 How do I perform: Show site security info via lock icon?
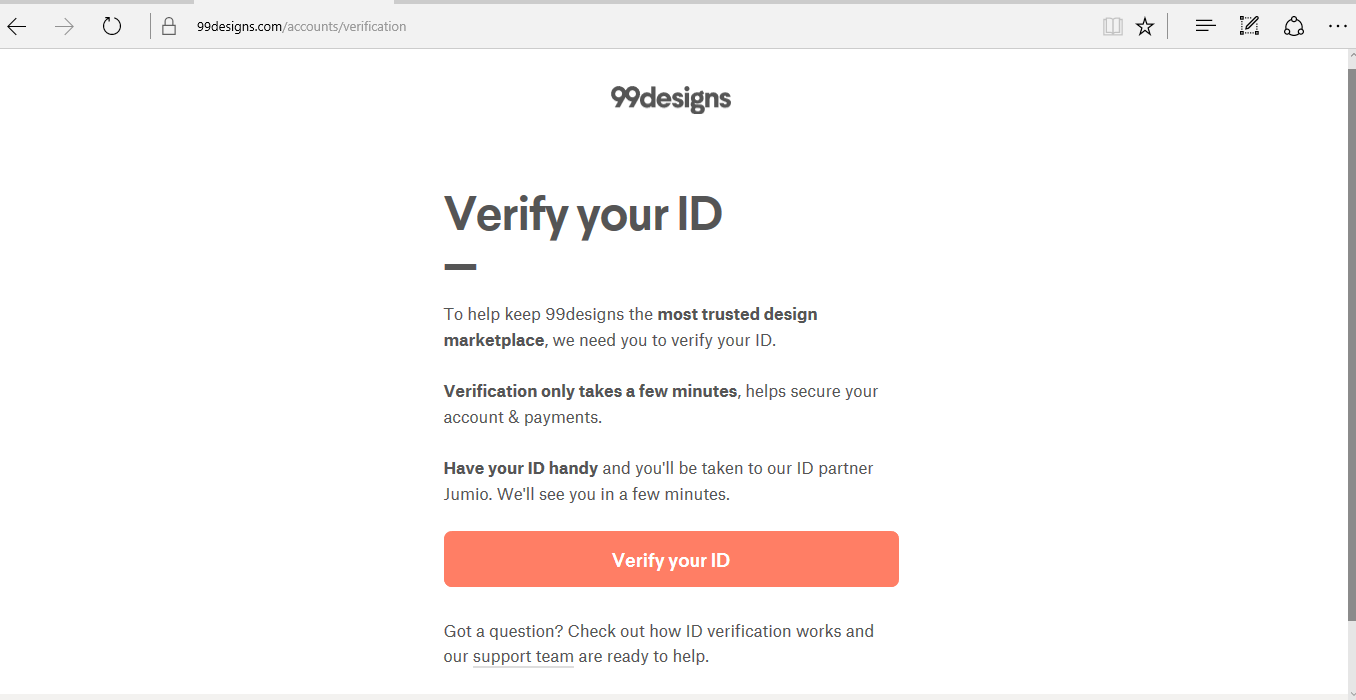[x=169, y=27]
